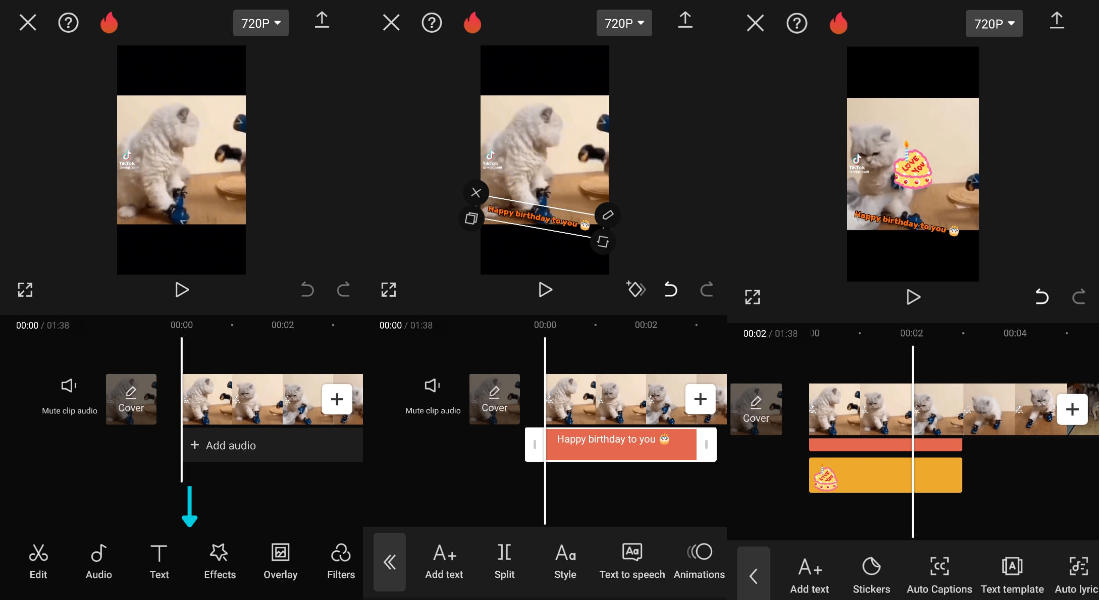The width and height of the screenshot is (1100, 600).
Task: Edit text overlay with pencil handle on preview
Action: (x=608, y=215)
